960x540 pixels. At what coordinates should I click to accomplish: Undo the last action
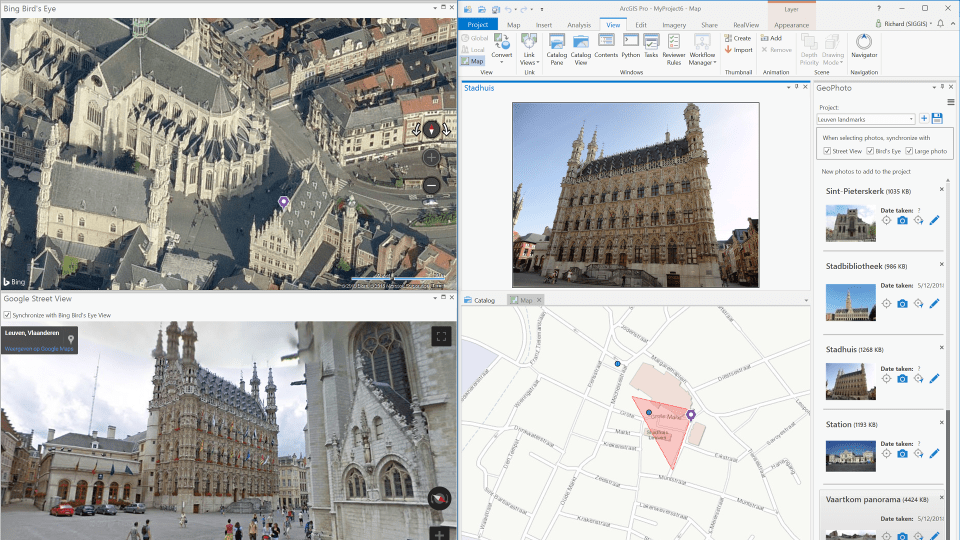(508, 9)
